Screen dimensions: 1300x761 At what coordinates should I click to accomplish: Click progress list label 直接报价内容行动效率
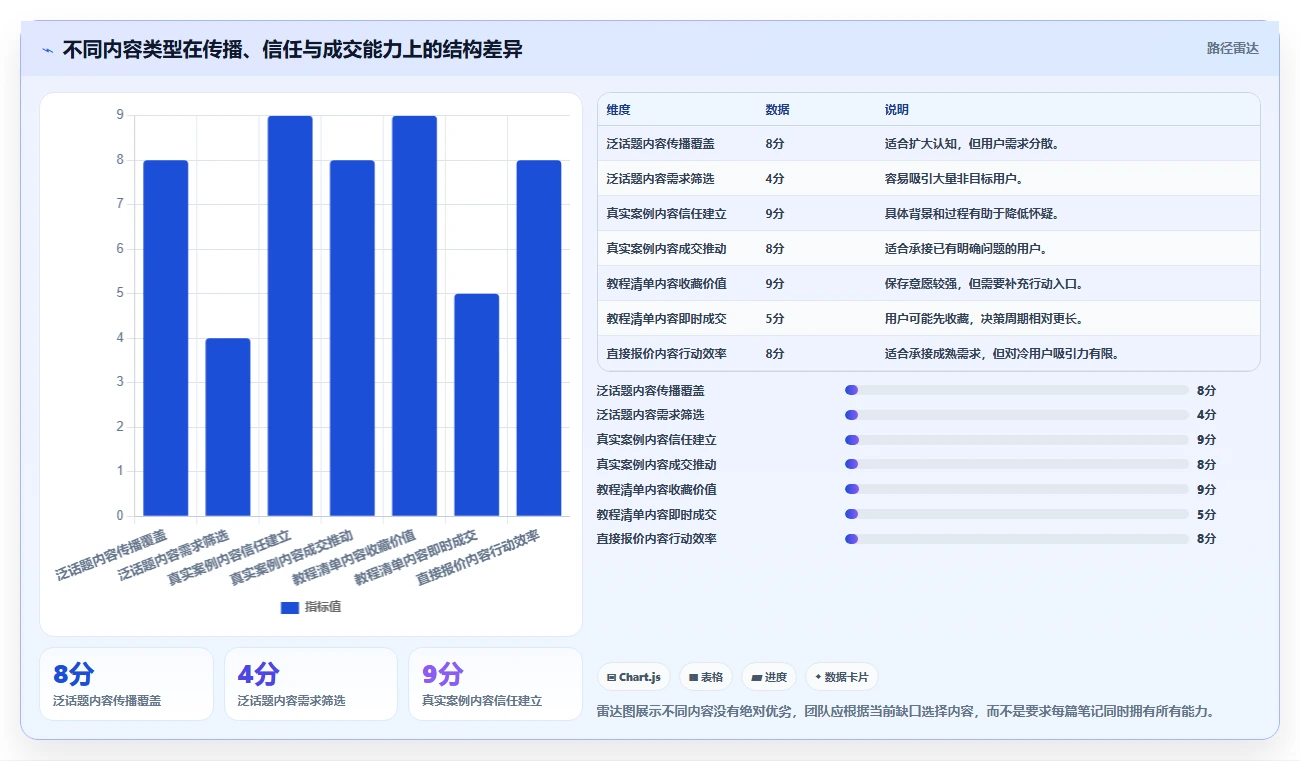[x=657, y=539]
